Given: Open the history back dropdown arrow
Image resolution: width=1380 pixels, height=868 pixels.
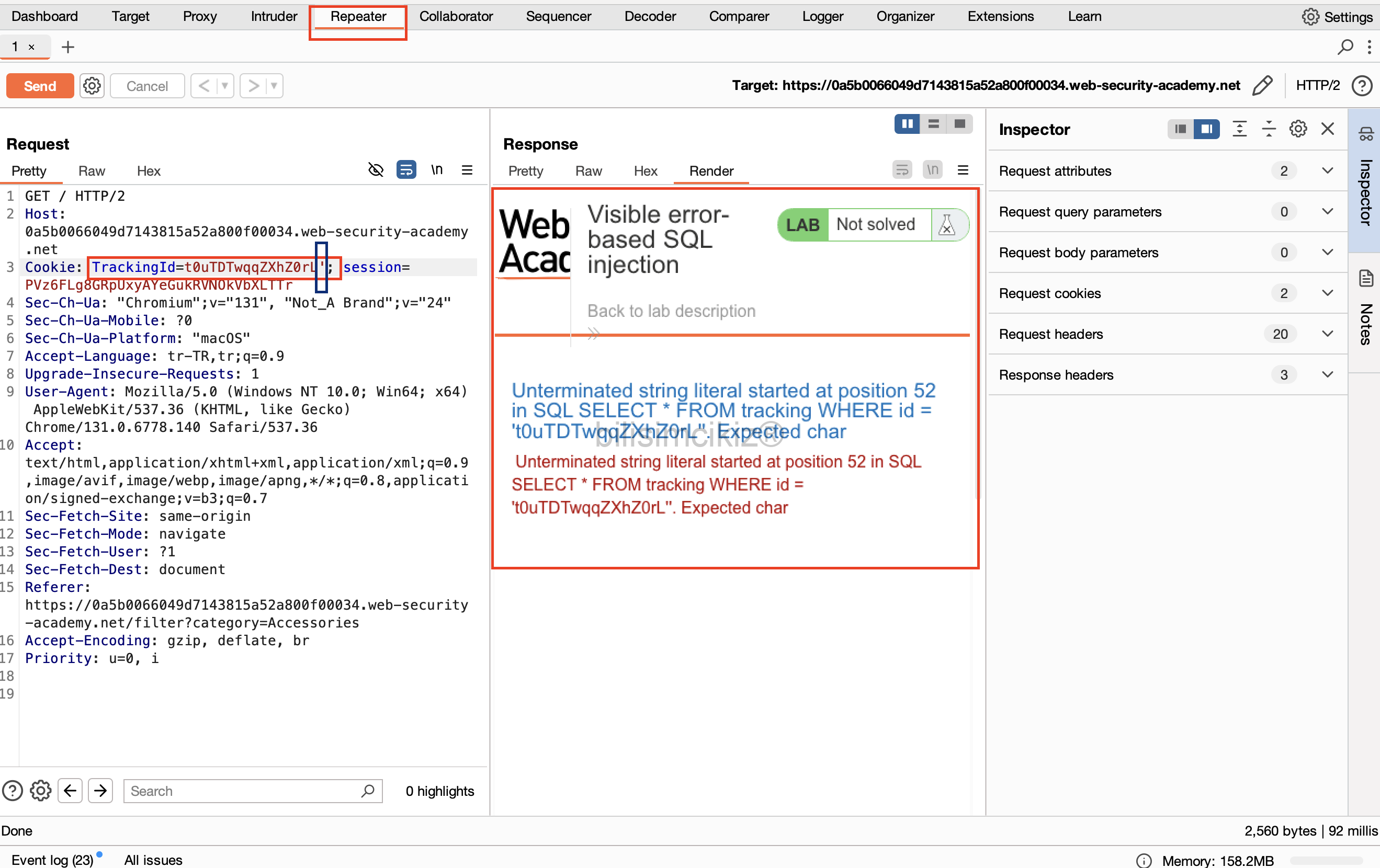Looking at the screenshot, I should (x=225, y=86).
